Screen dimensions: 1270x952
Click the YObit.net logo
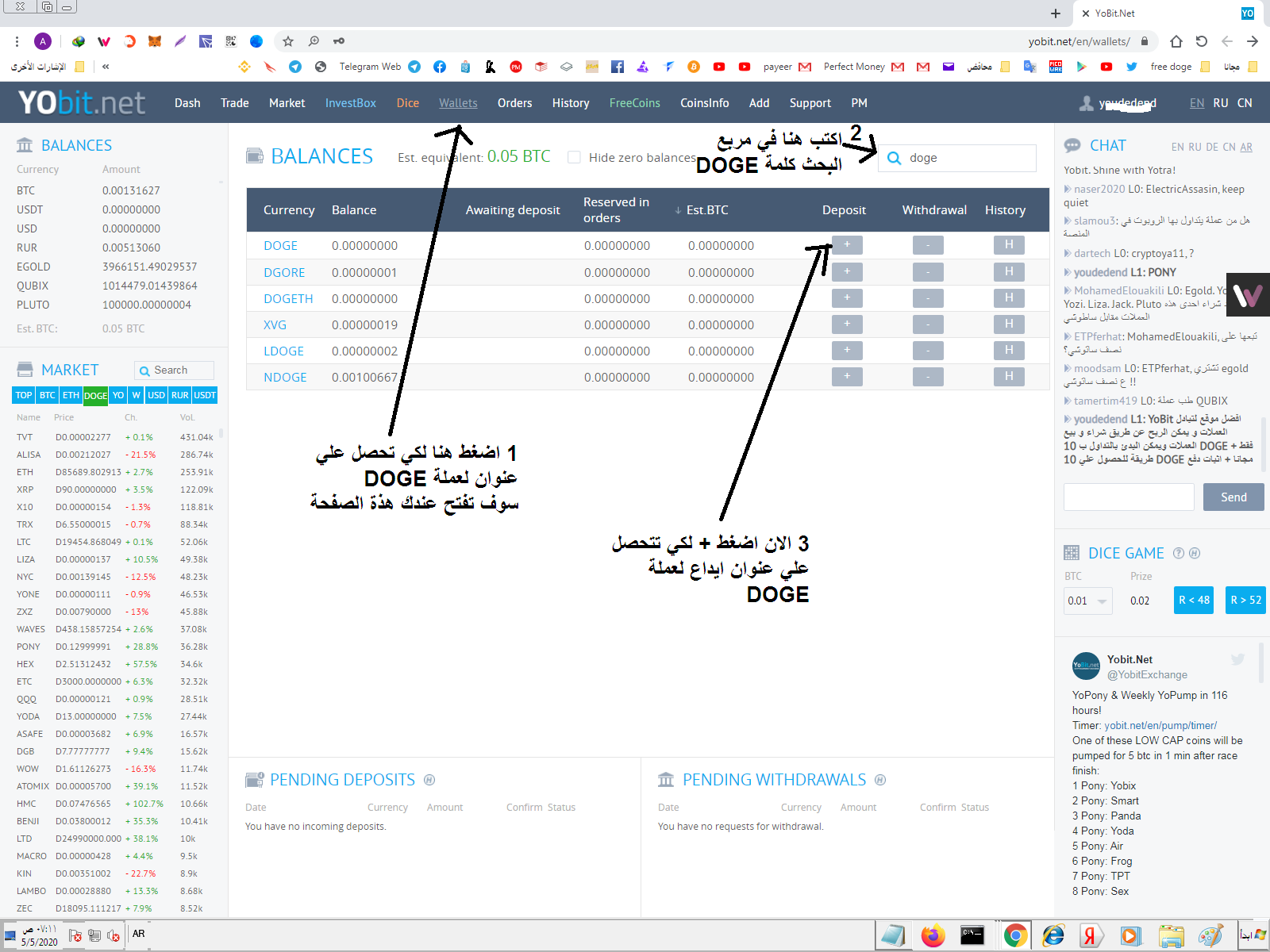click(x=82, y=103)
